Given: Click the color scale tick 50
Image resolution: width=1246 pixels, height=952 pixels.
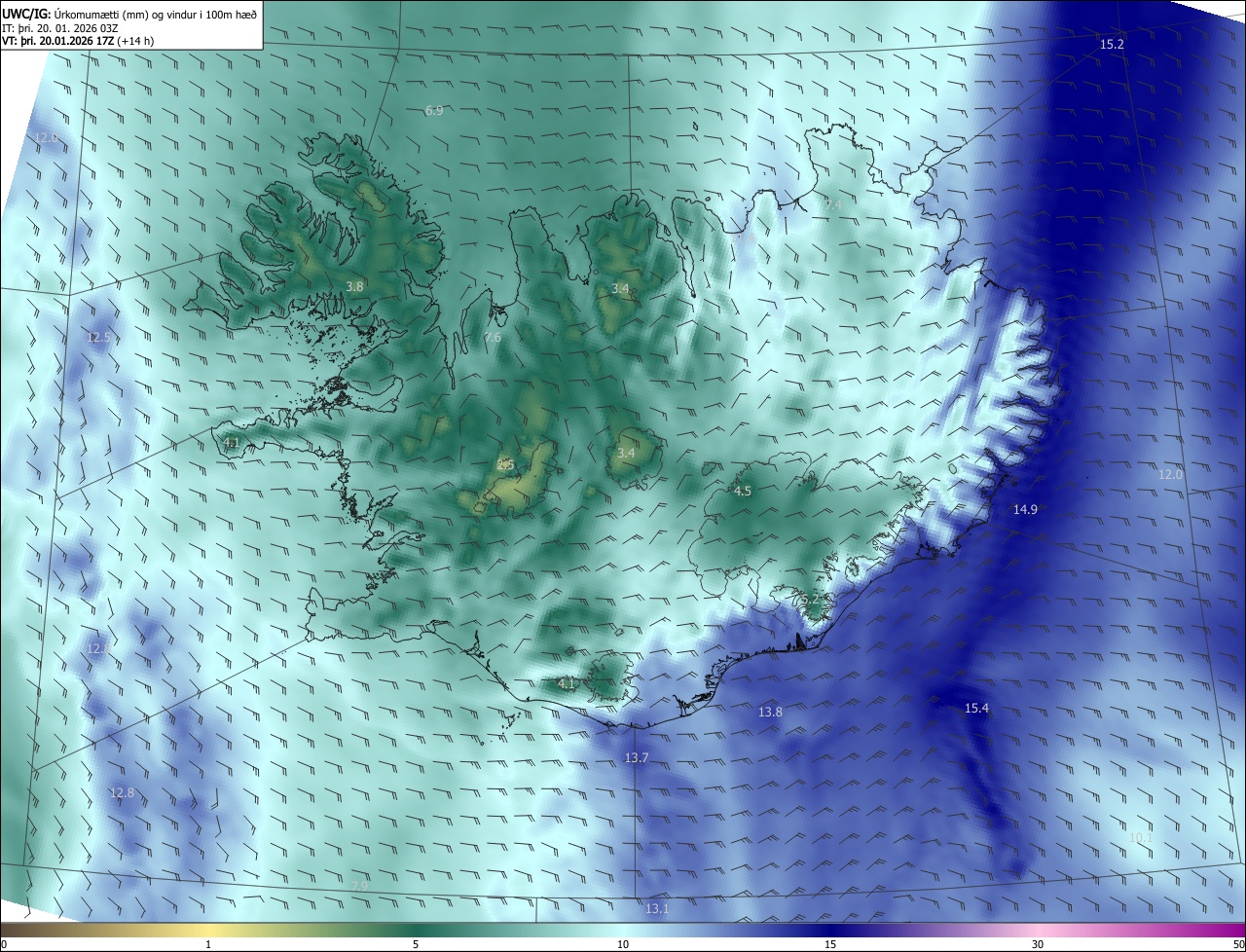Looking at the screenshot, I should 1239,945.
